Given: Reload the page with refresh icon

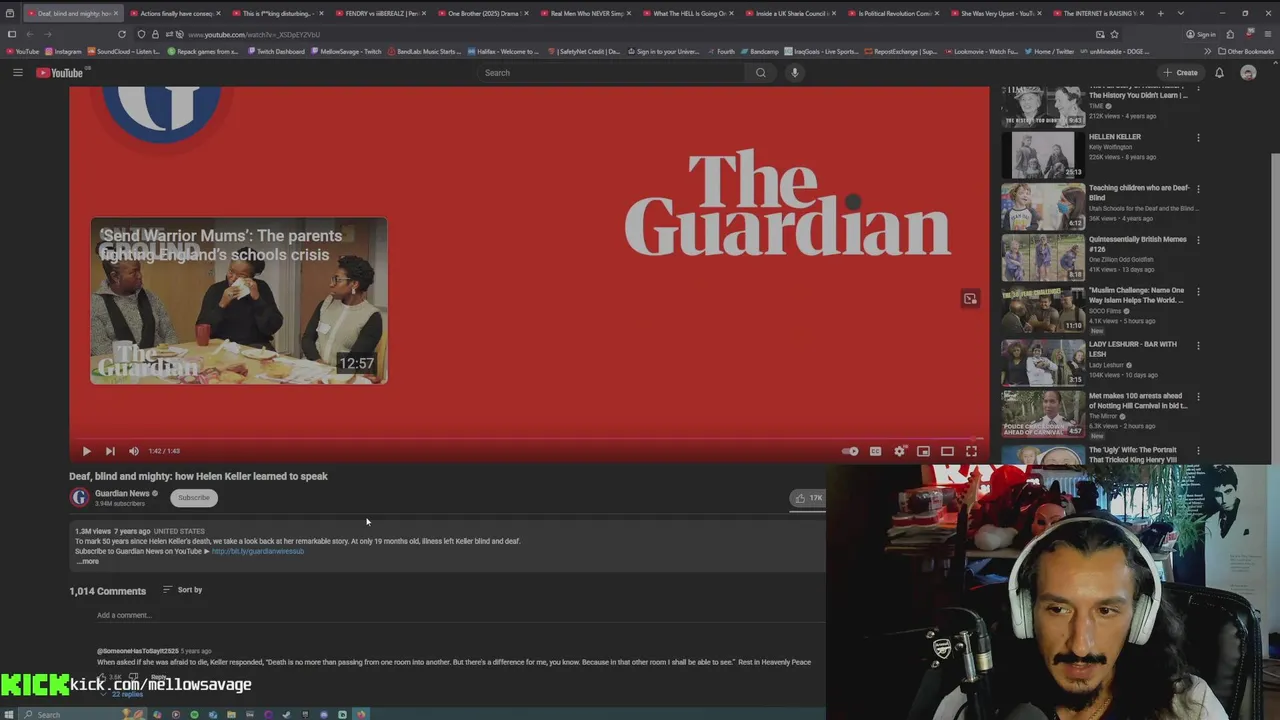Looking at the screenshot, I should tap(121, 34).
